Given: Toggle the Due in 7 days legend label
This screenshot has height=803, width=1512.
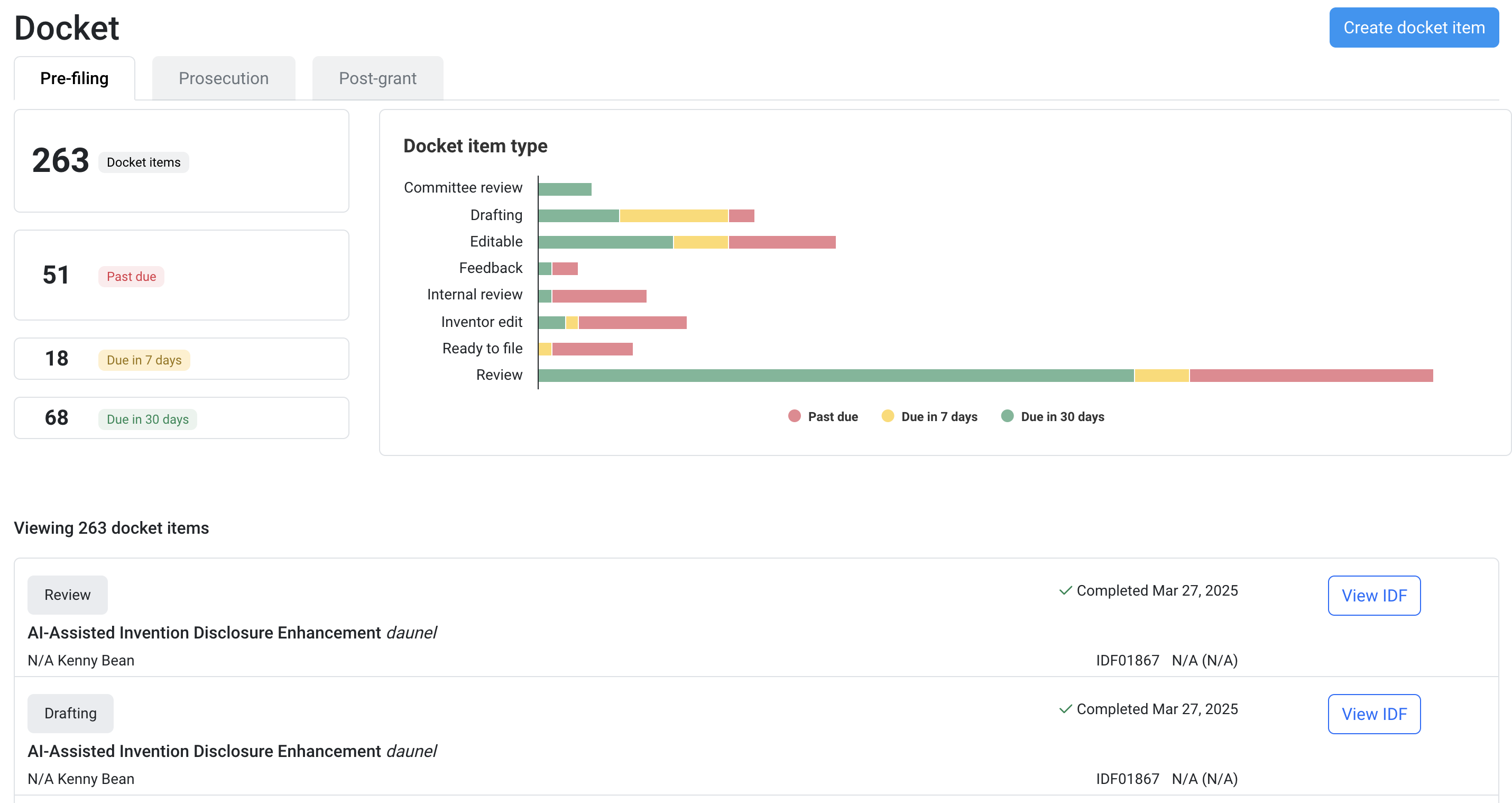Looking at the screenshot, I should tap(939, 416).
